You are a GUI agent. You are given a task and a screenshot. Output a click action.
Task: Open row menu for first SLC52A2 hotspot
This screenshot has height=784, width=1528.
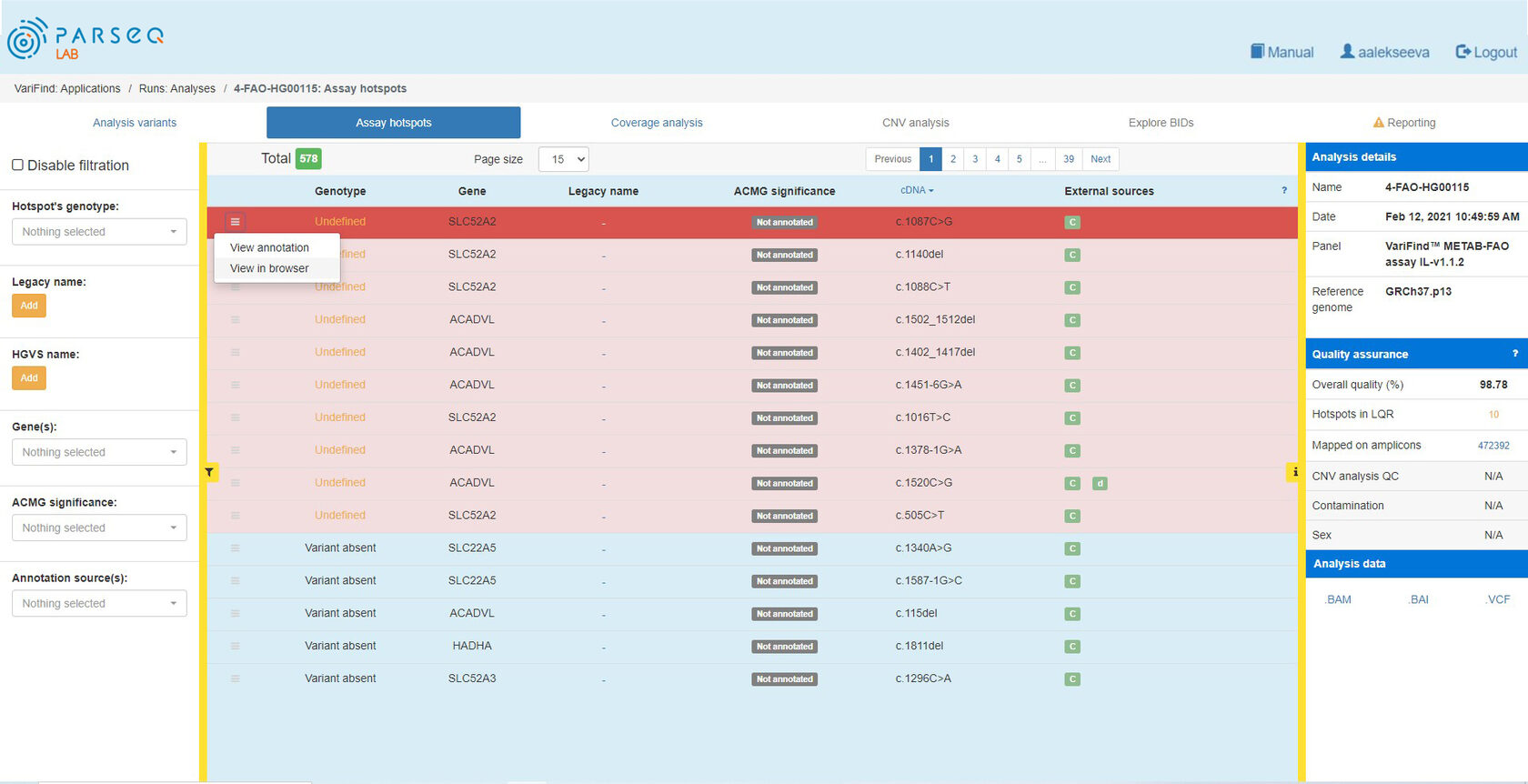click(x=235, y=222)
